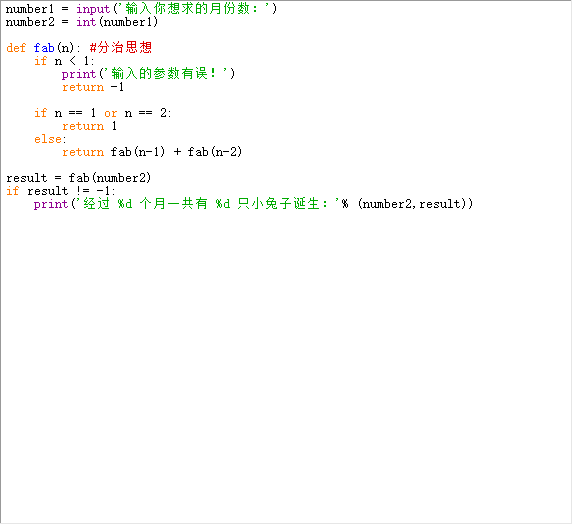
Task: Click the 'result = fab(number2)' line
Action: [78, 178]
